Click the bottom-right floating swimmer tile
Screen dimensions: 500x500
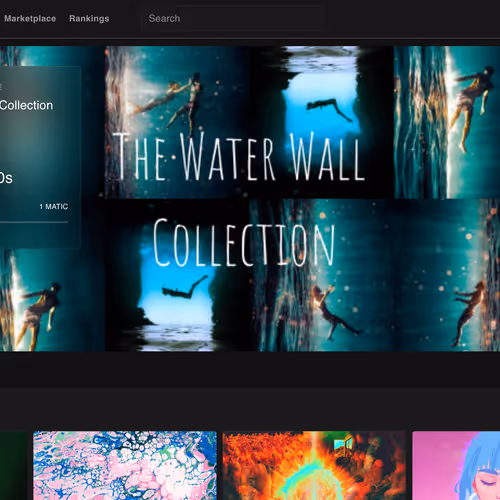click(447, 275)
